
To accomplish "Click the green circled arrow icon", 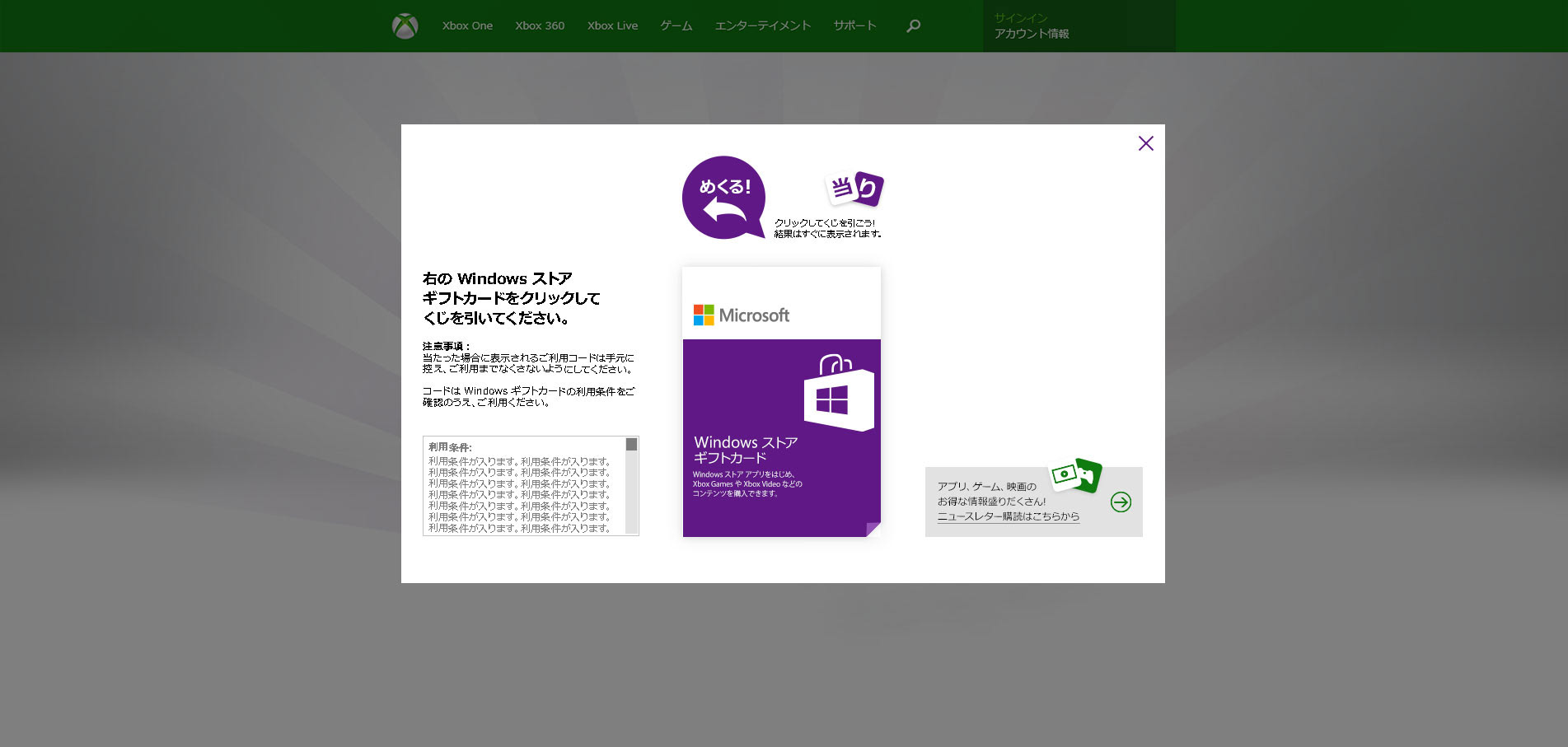I will pyautogui.click(x=1121, y=502).
